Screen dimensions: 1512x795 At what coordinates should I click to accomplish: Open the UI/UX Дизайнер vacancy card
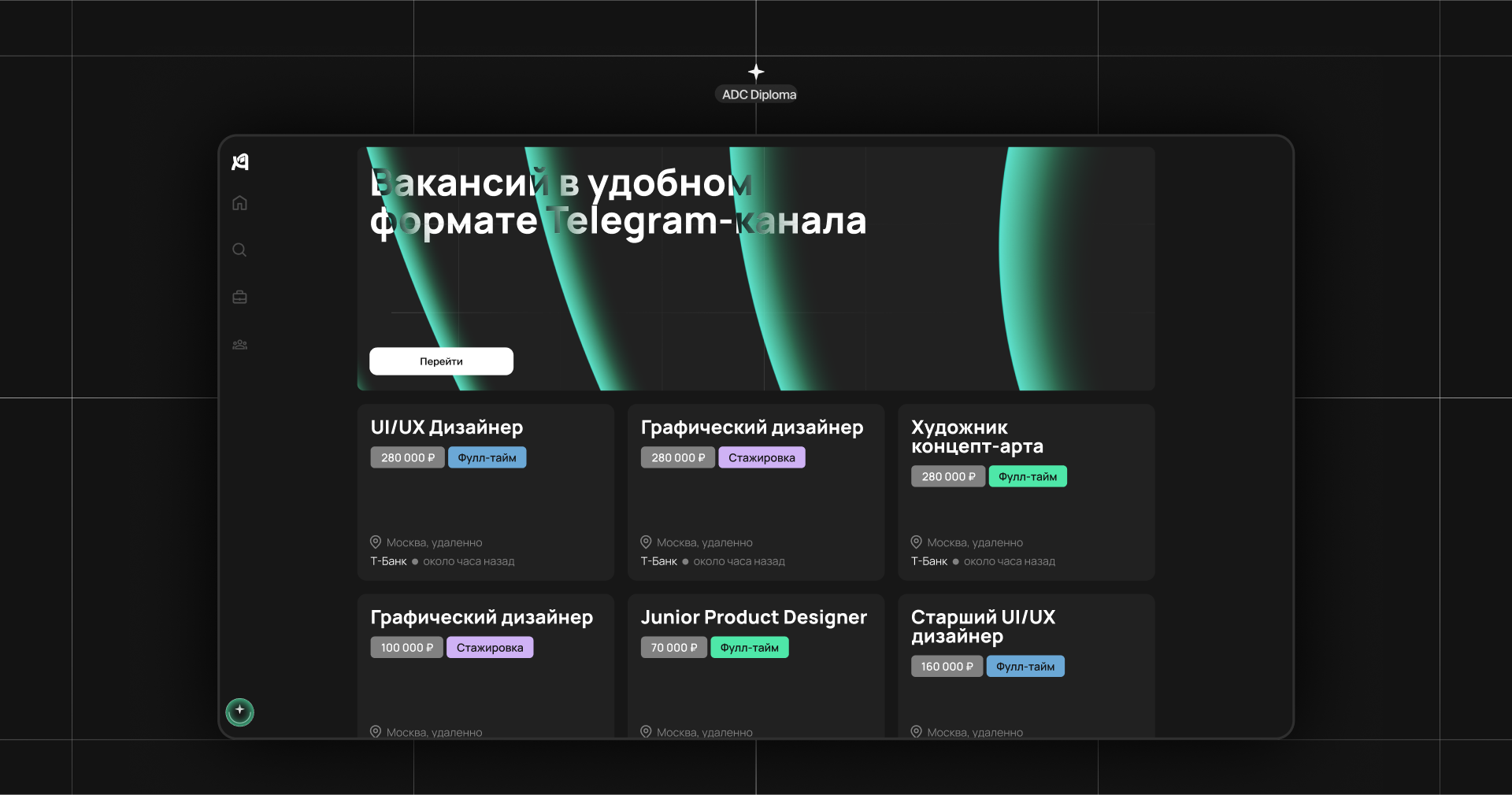point(486,493)
